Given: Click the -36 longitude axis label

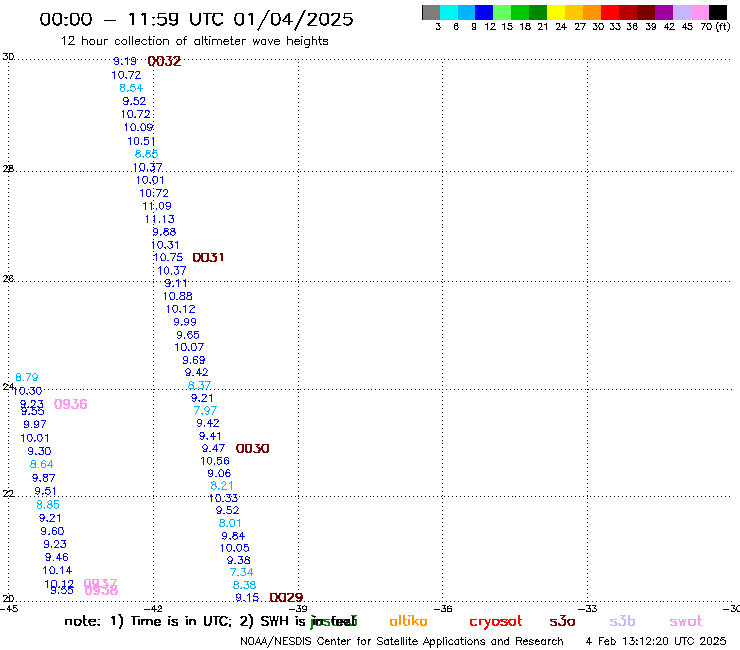Looking at the screenshot, I should click(443, 609).
